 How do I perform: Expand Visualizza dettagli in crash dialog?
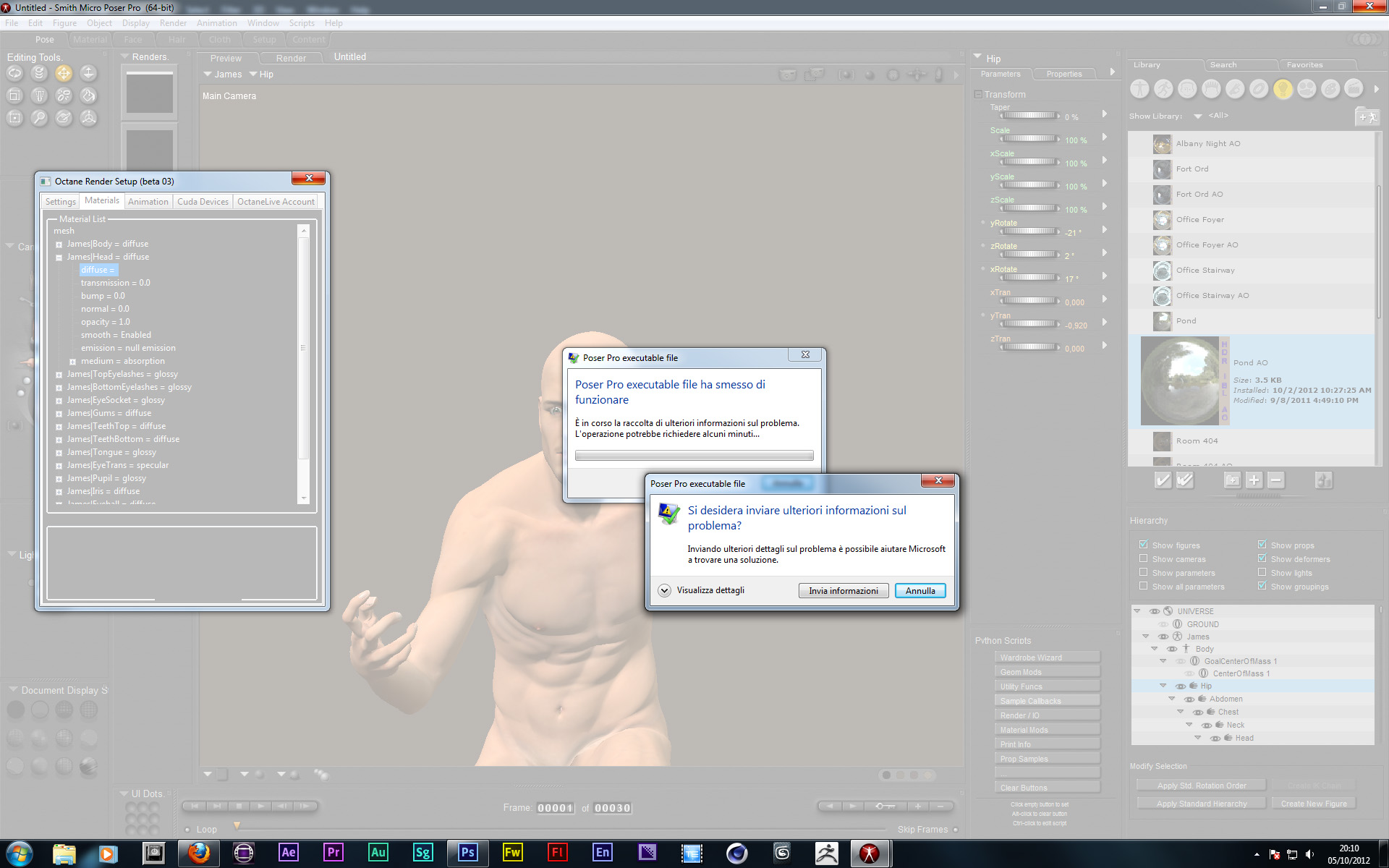click(x=665, y=590)
